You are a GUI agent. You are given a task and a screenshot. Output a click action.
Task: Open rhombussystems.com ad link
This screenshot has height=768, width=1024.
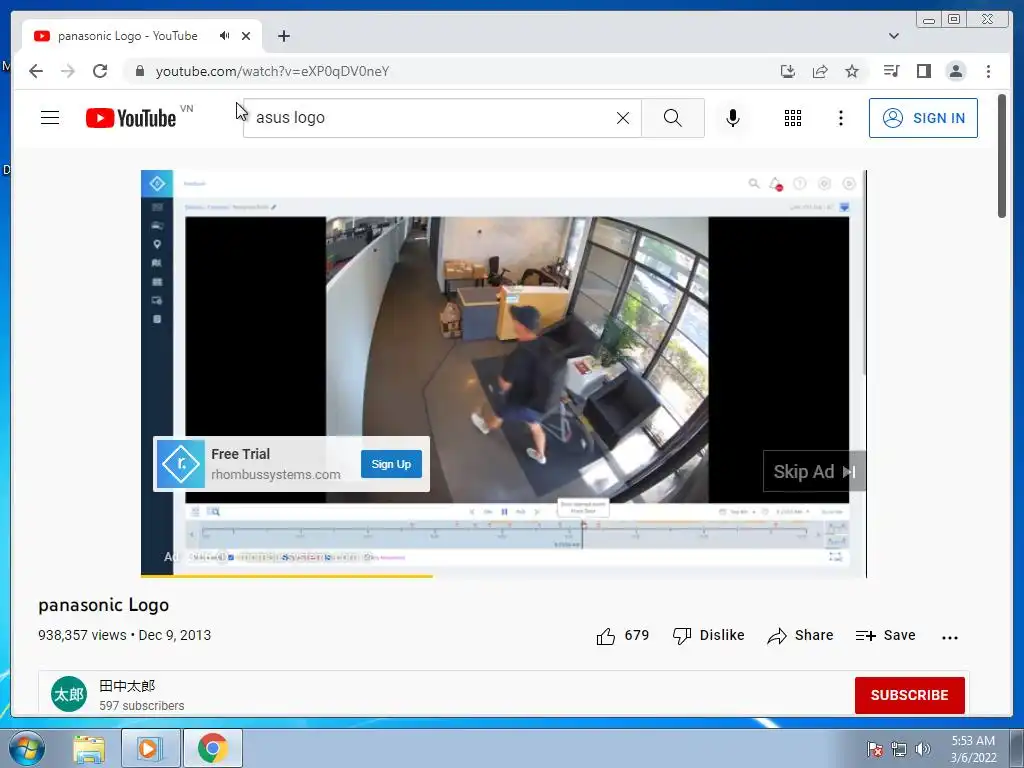(276, 475)
